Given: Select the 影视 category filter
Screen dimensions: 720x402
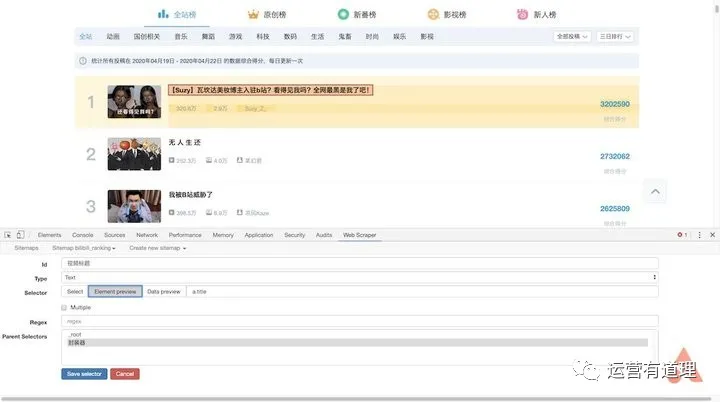Looking at the screenshot, I should pyautogui.click(x=427, y=36).
